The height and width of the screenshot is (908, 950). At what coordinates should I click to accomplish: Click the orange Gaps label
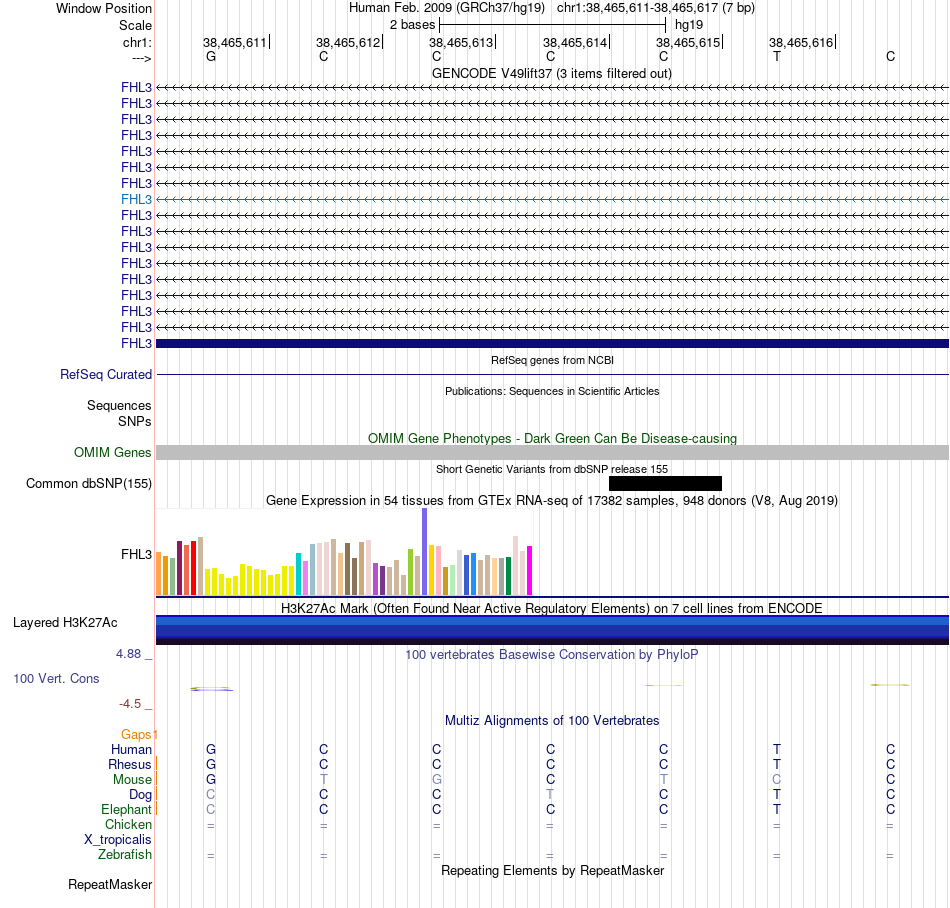tap(136, 735)
